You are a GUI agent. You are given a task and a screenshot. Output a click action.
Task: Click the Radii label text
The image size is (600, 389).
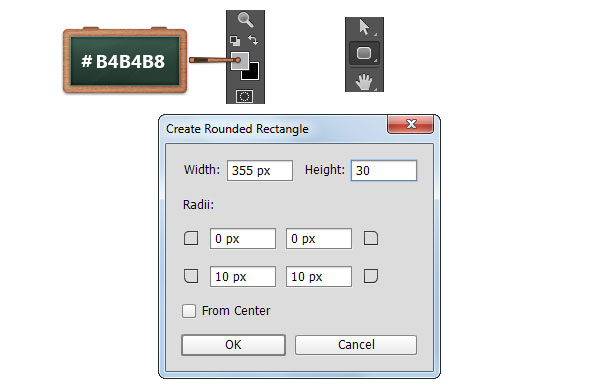pyautogui.click(x=198, y=205)
